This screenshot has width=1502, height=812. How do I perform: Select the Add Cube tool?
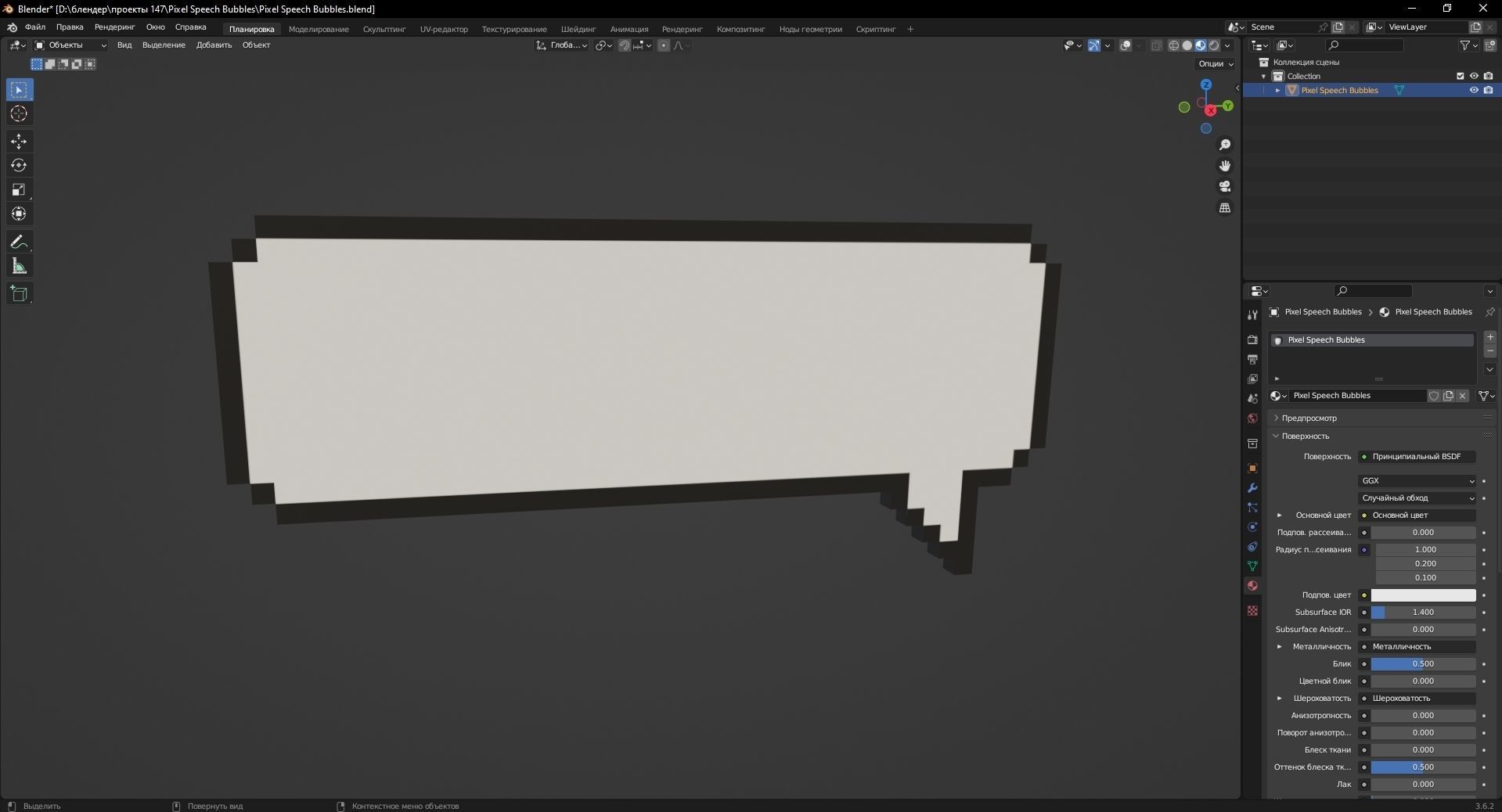click(19, 294)
